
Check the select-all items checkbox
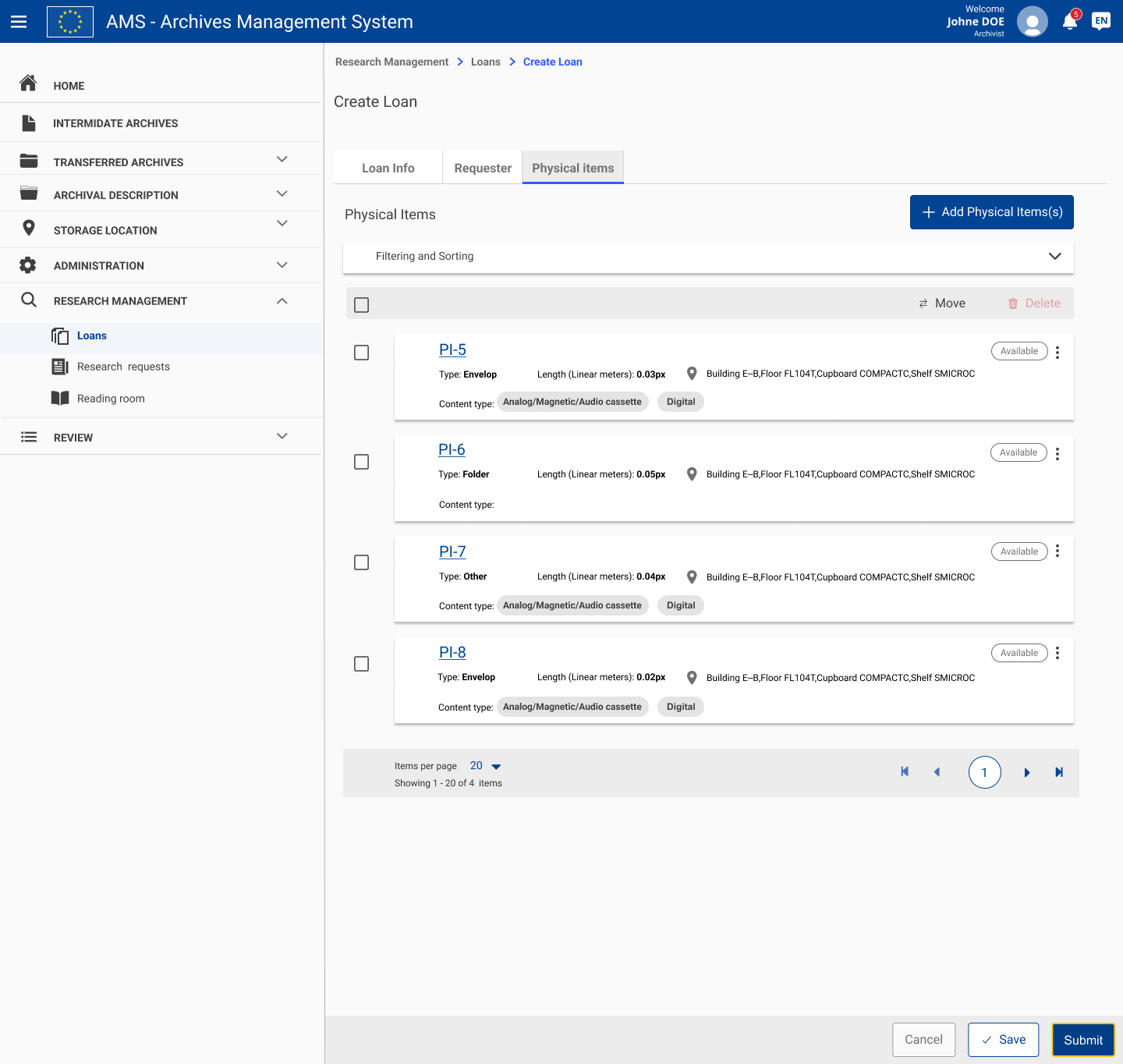[361, 305]
